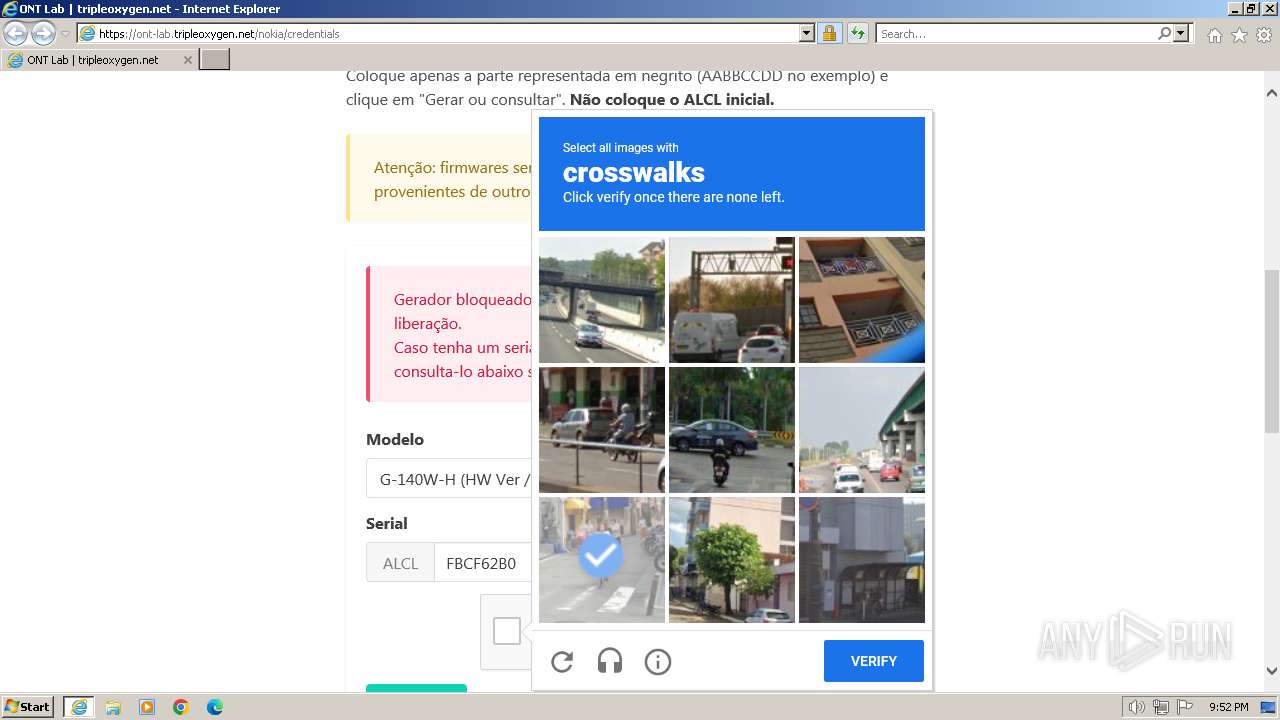Select the elevated rail with traffic tile
The image size is (1280, 720).
pos(862,430)
